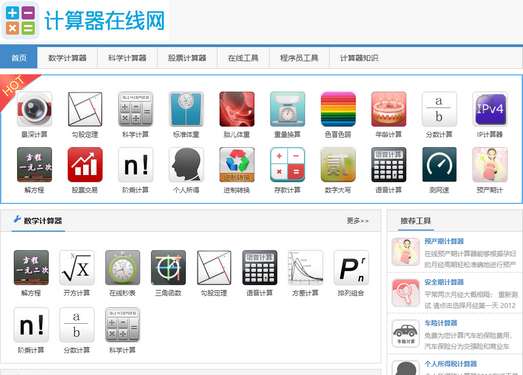The height and width of the screenshot is (375, 523).
Task: Open the equation chalkboard icon in 数学计算器 section
Action: click(31, 268)
